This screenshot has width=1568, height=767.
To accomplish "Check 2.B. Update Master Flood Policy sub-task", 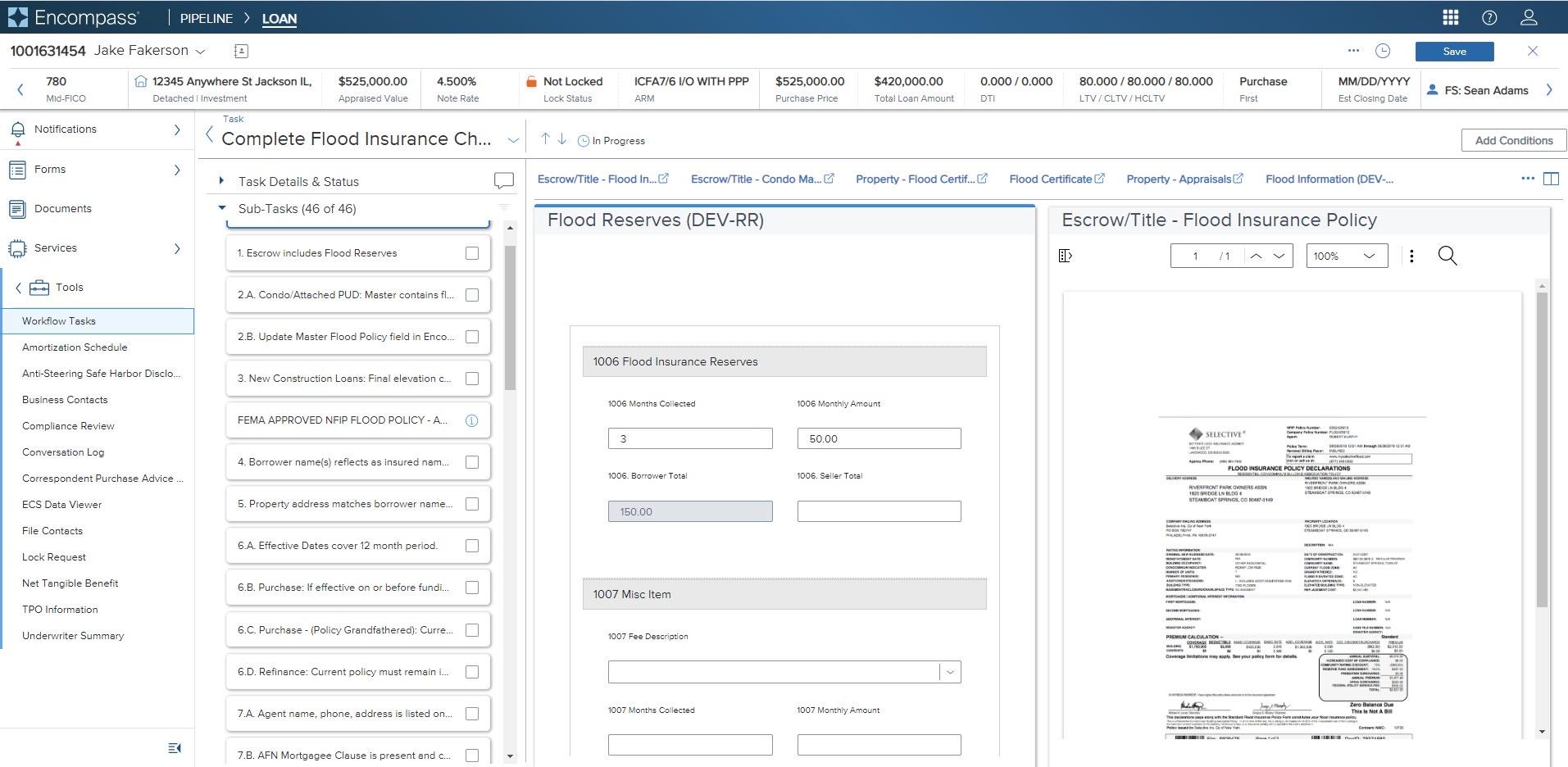I will tap(472, 337).
